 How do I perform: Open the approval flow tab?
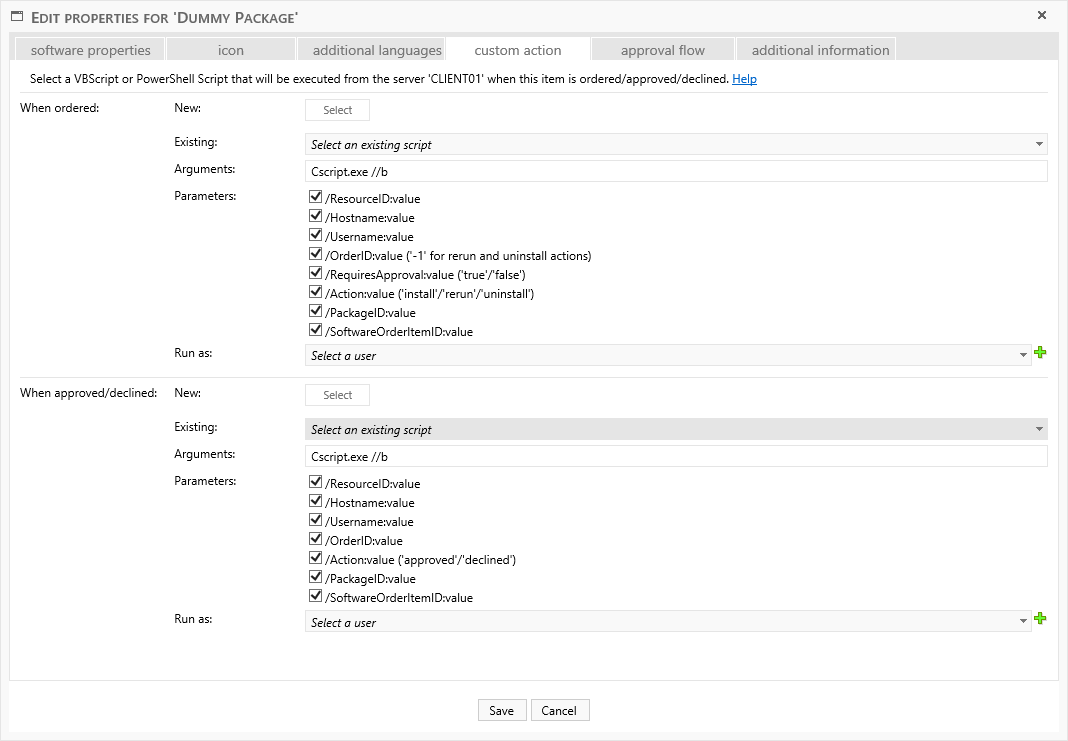pyautogui.click(x=662, y=50)
